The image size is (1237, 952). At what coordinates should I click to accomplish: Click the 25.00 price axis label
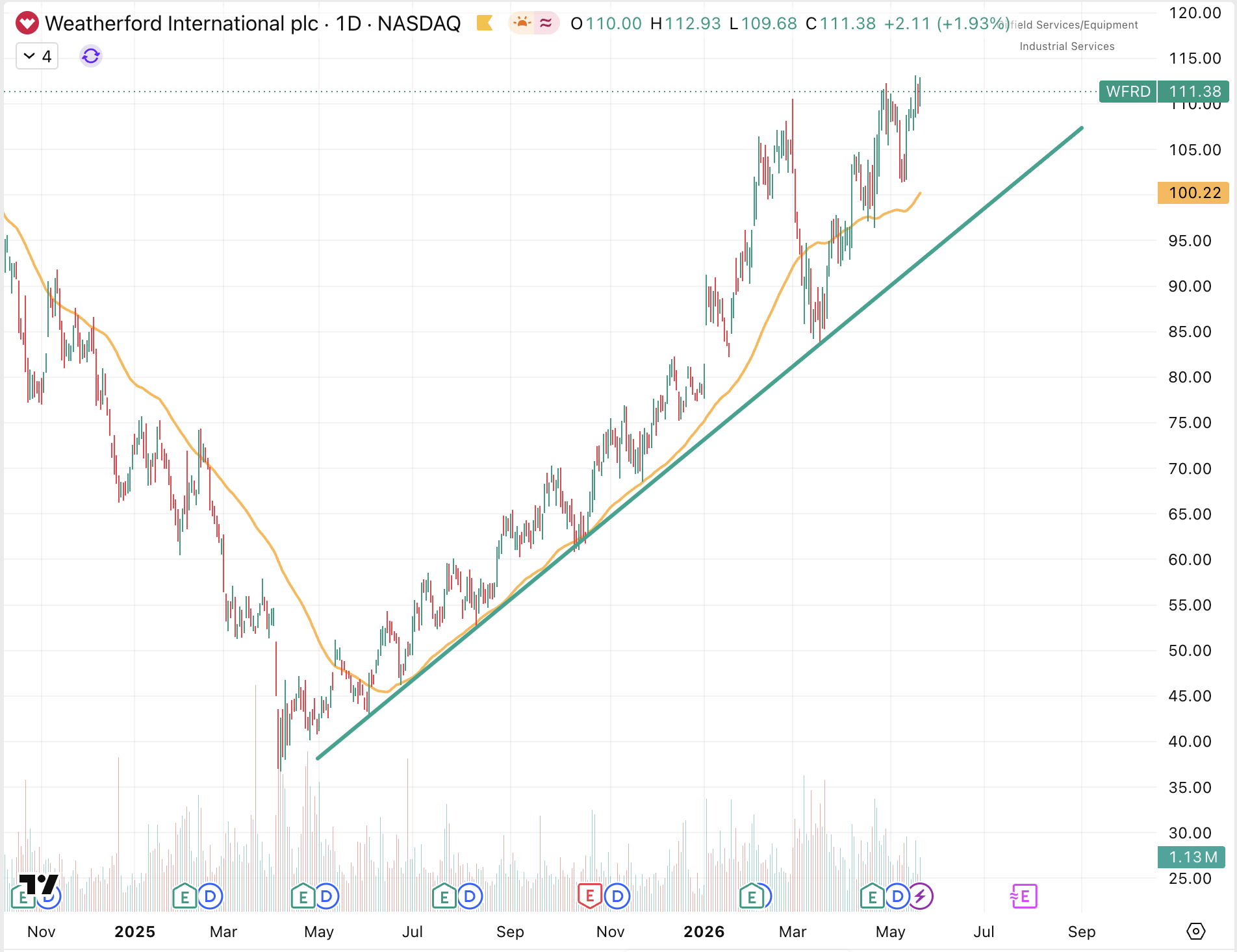[x=1190, y=879]
